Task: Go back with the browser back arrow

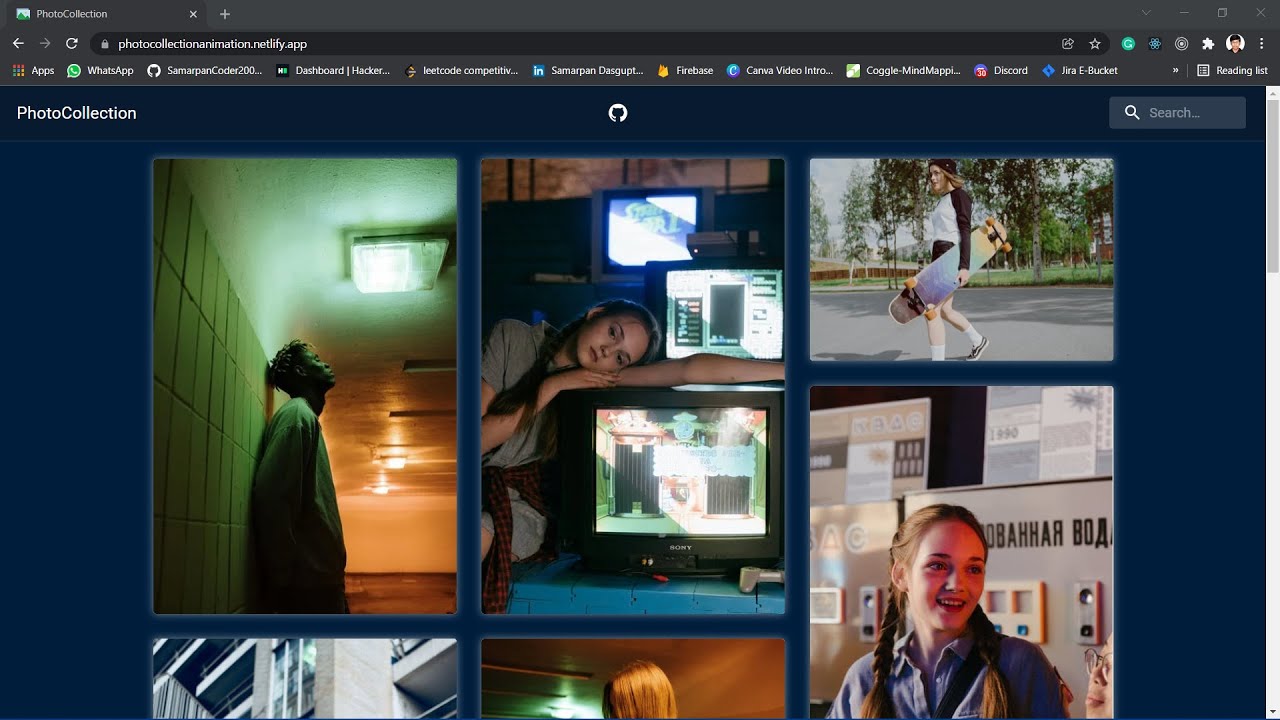Action: (18, 44)
